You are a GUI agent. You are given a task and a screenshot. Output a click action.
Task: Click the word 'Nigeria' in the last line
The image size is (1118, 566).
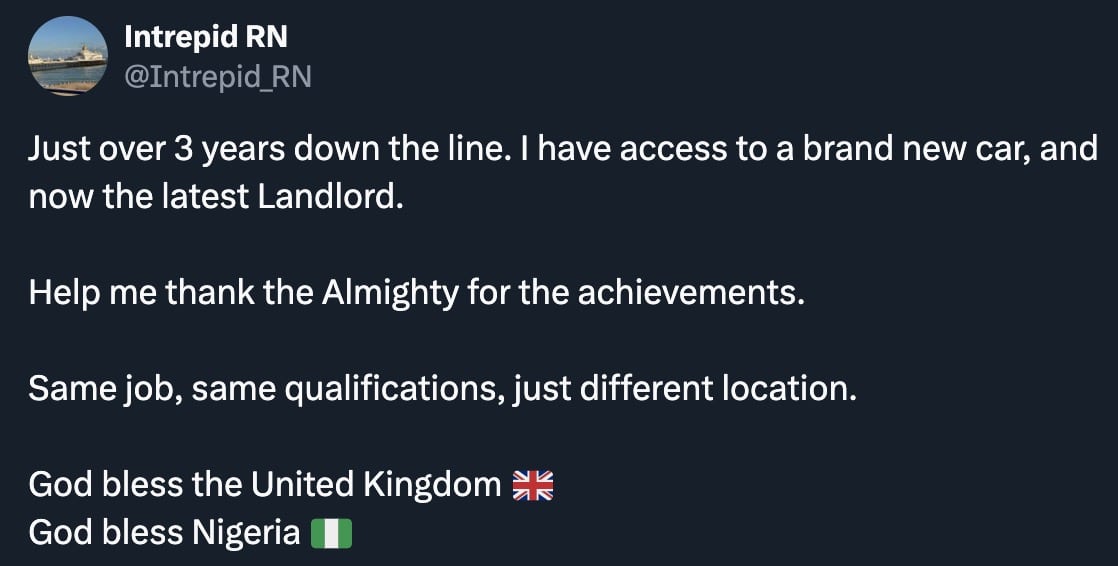(244, 533)
